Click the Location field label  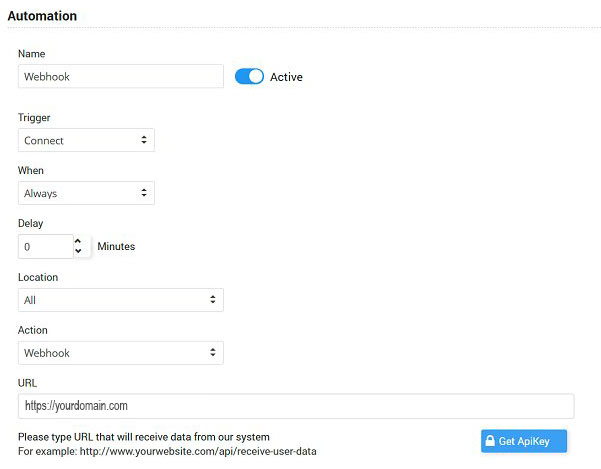(x=38, y=277)
